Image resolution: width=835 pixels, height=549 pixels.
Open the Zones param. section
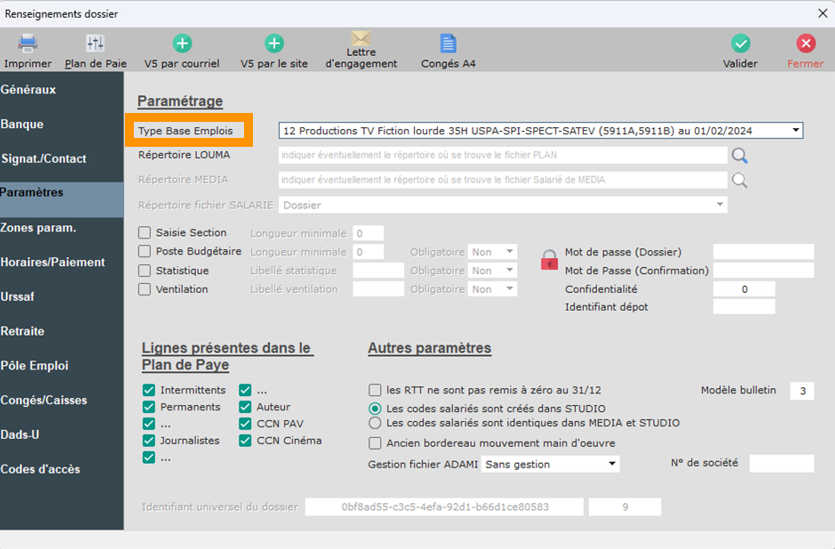tap(62, 228)
